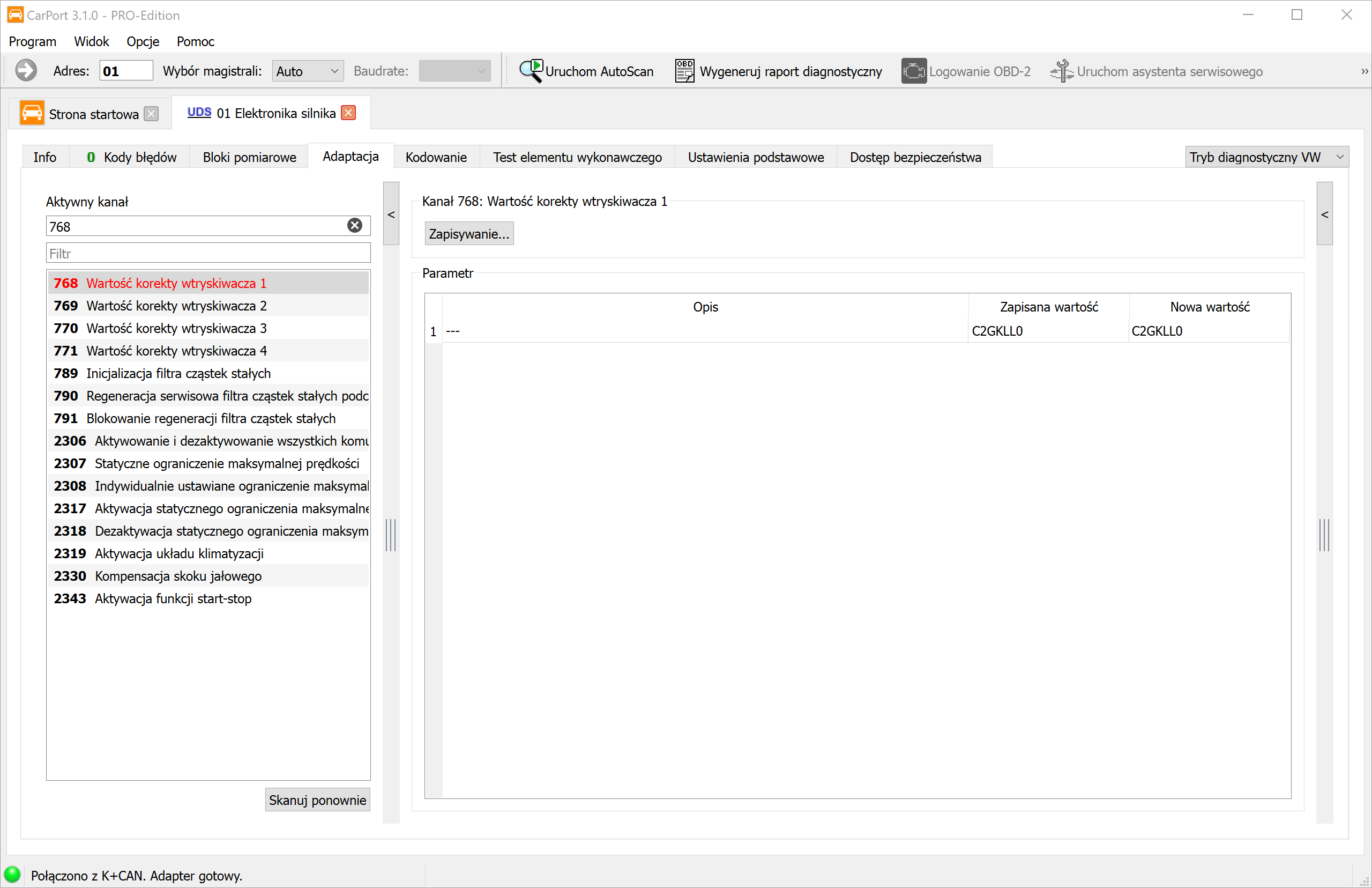Image resolution: width=1372 pixels, height=888 pixels.
Task: Select the Adaptacja tab
Action: coord(351,156)
